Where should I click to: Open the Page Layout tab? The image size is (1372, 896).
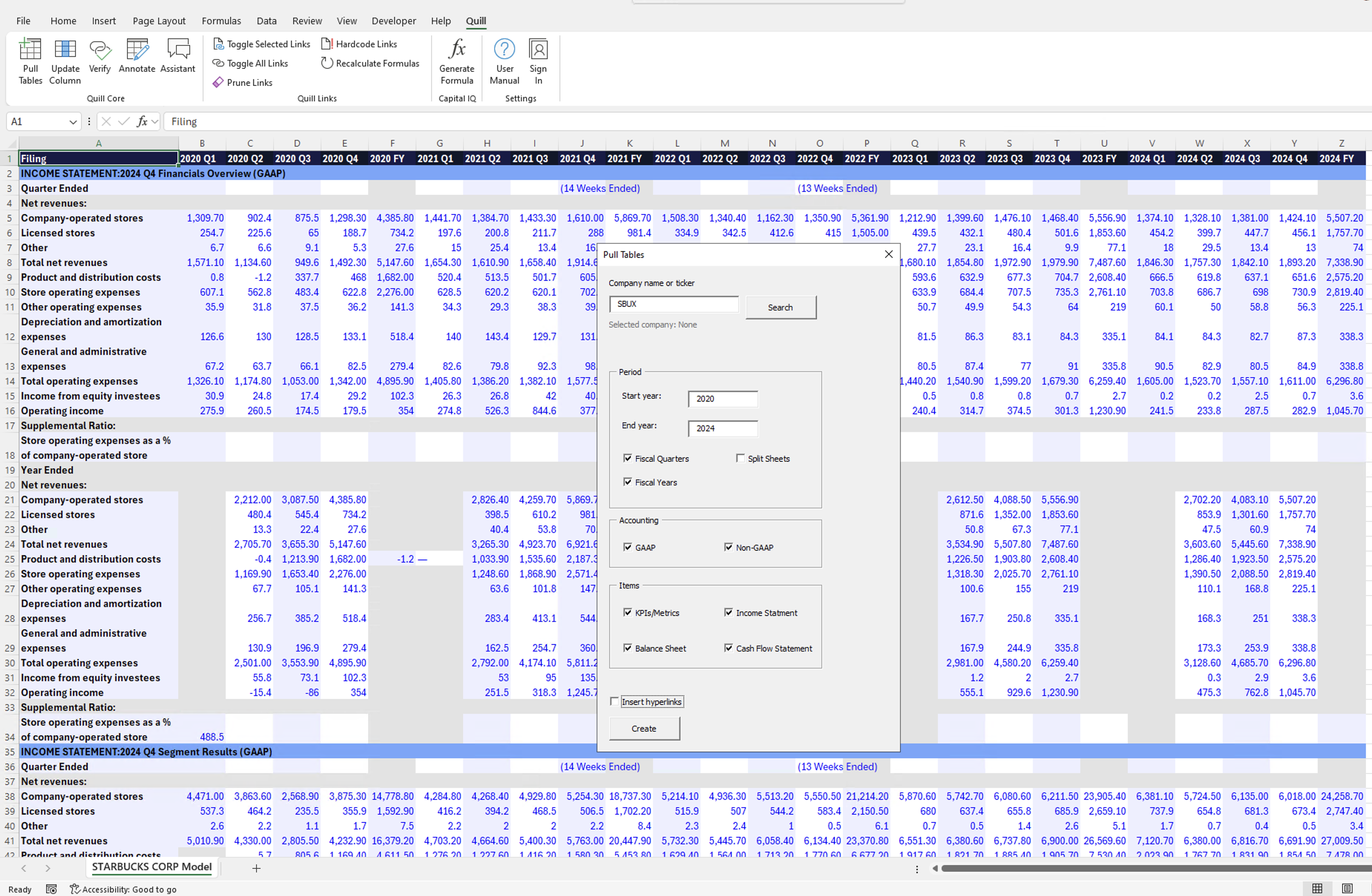point(159,21)
